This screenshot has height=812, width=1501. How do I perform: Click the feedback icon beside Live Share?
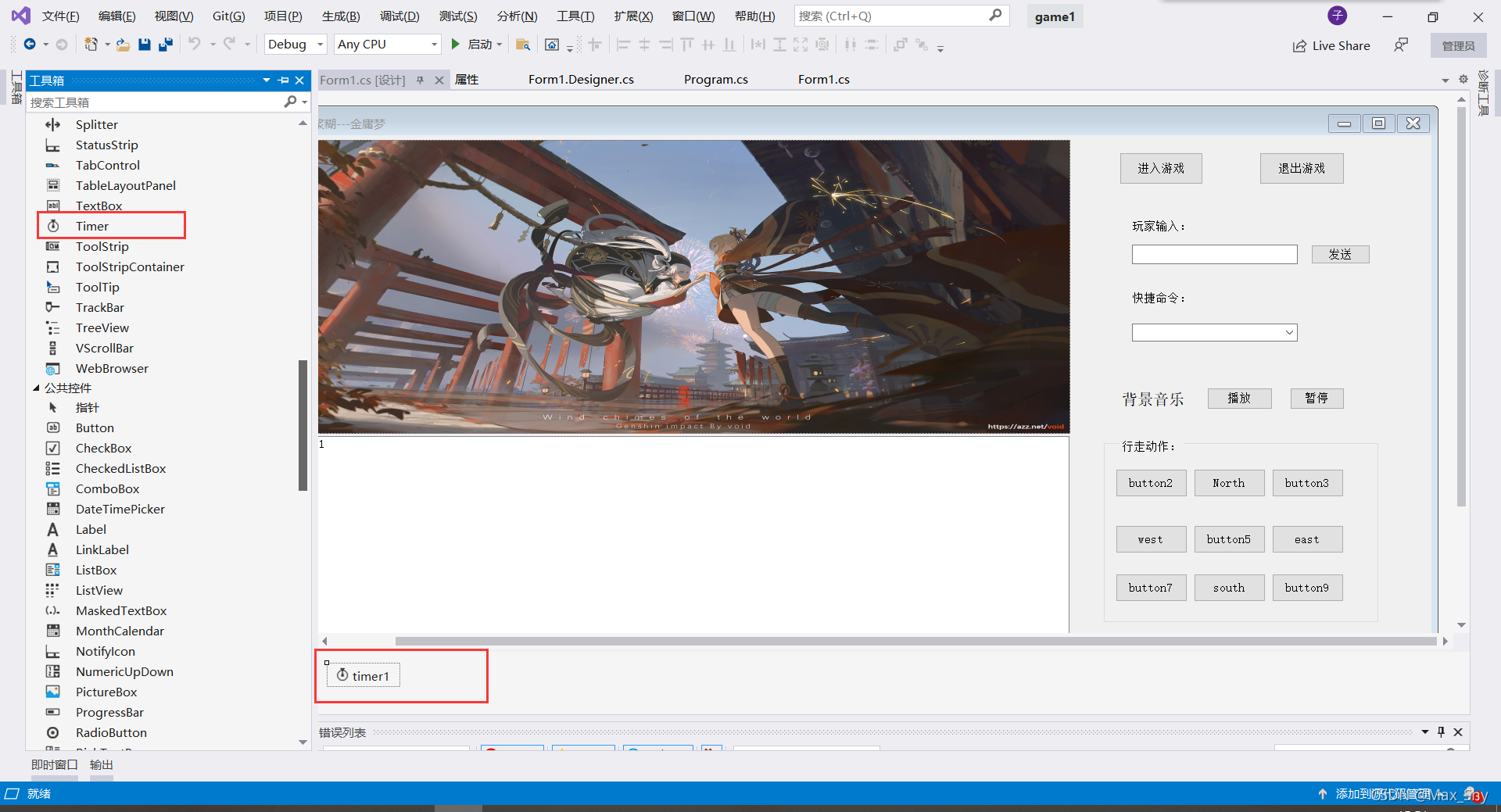tap(1401, 45)
